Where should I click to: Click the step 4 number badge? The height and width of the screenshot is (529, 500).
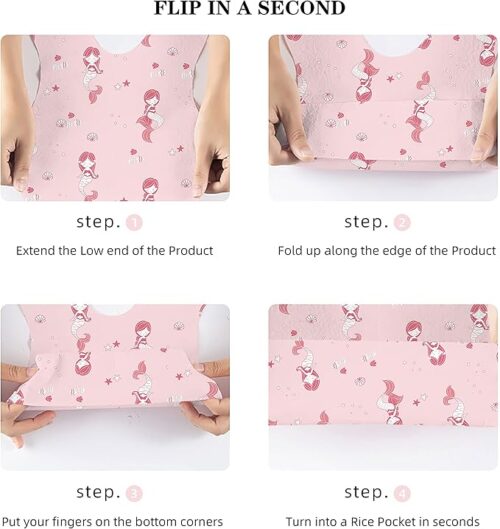tap(402, 494)
